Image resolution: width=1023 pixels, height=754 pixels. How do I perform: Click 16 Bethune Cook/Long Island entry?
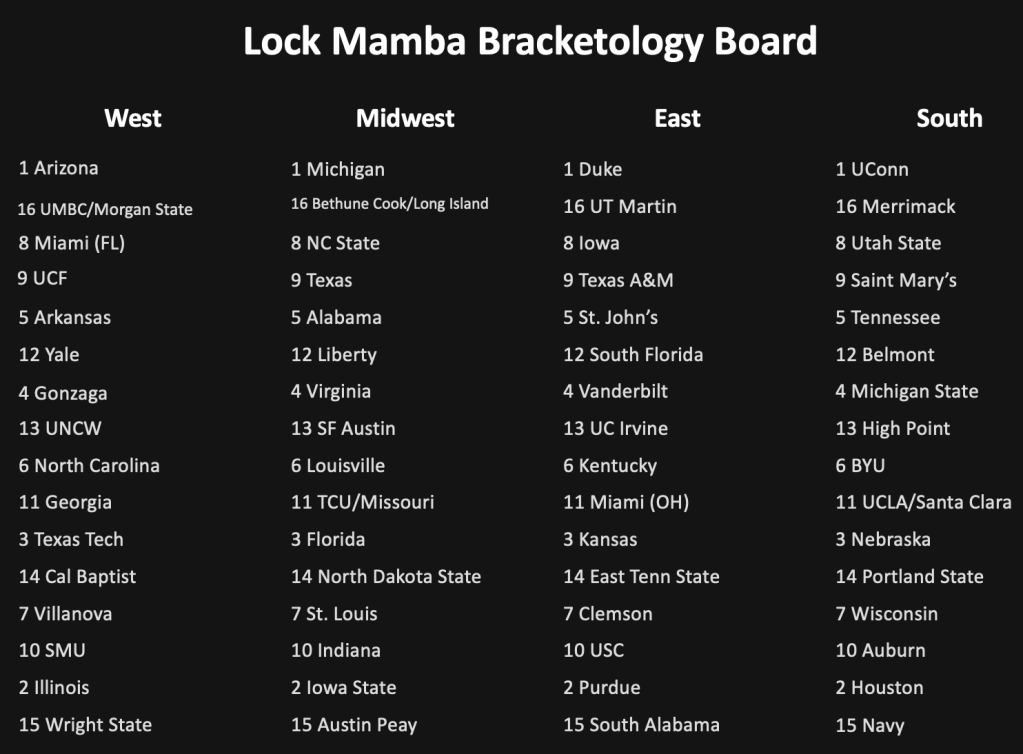tap(390, 204)
